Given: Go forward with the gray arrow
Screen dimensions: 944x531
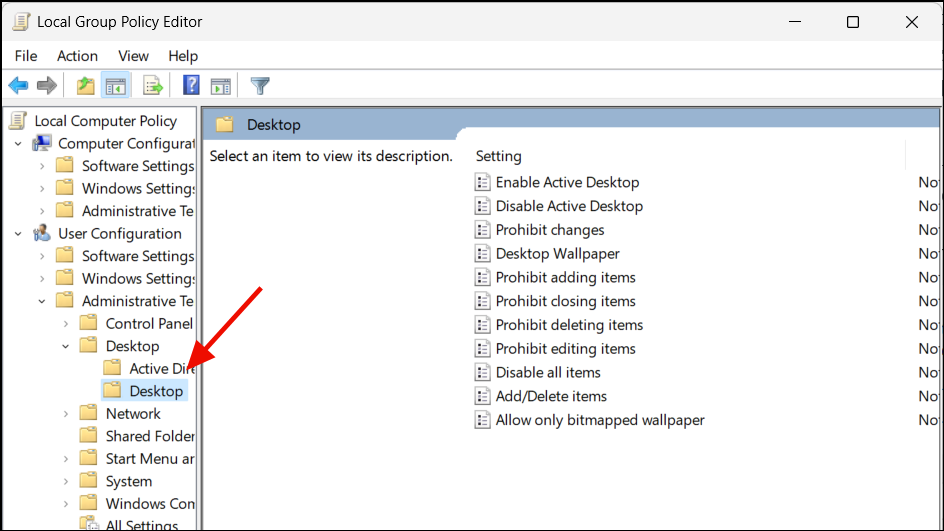Looking at the screenshot, I should pyautogui.click(x=46, y=86).
